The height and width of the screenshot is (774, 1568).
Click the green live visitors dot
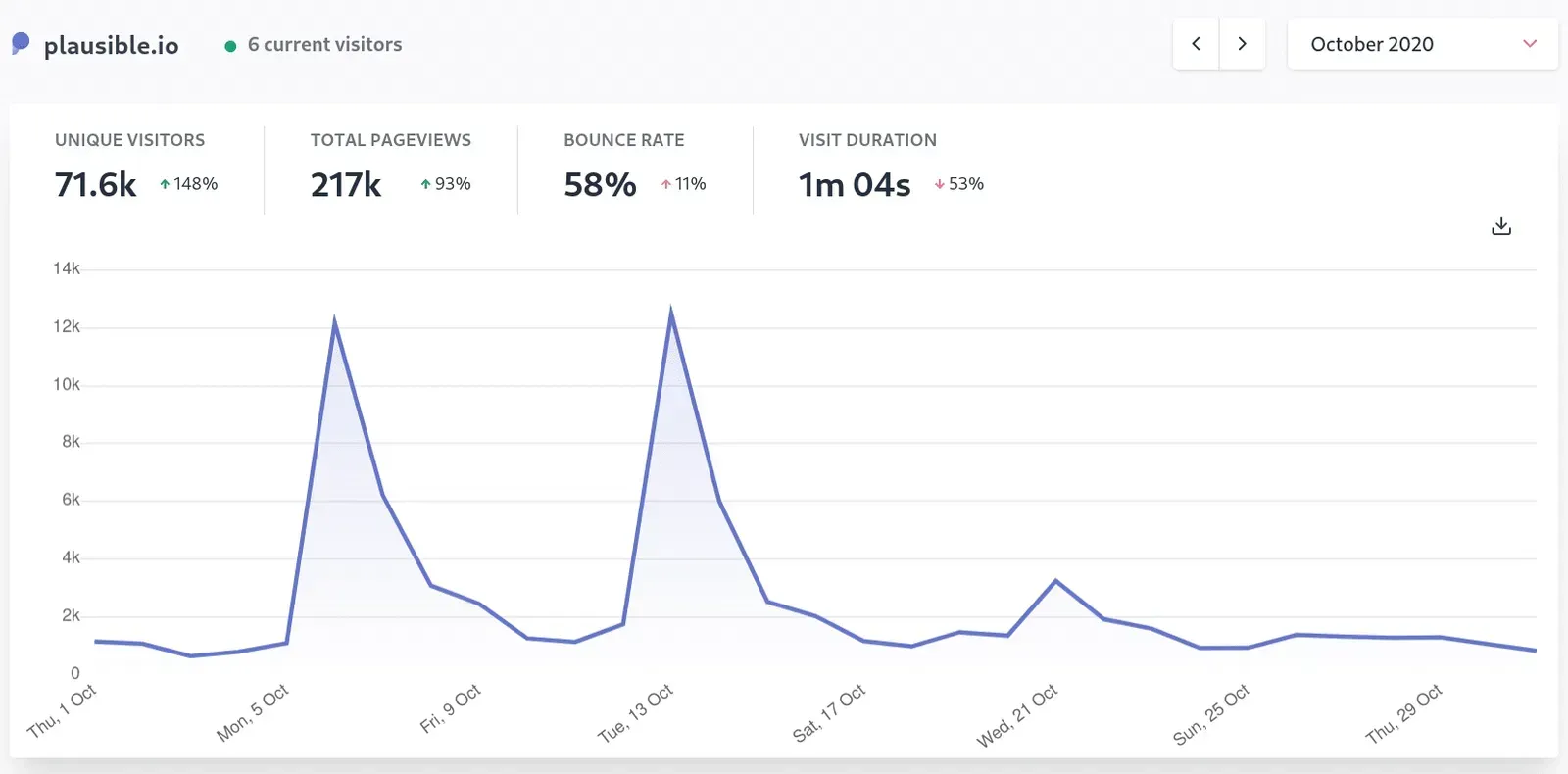point(230,46)
